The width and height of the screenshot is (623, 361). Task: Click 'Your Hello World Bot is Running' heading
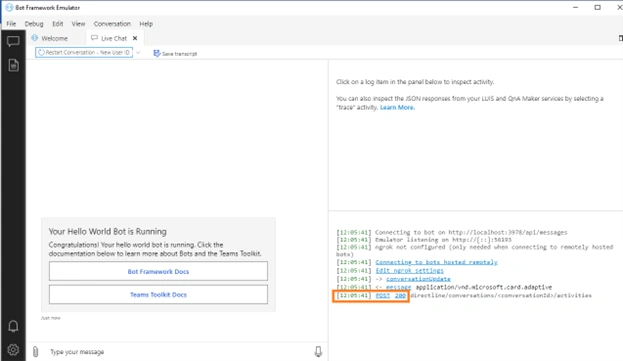108,232
